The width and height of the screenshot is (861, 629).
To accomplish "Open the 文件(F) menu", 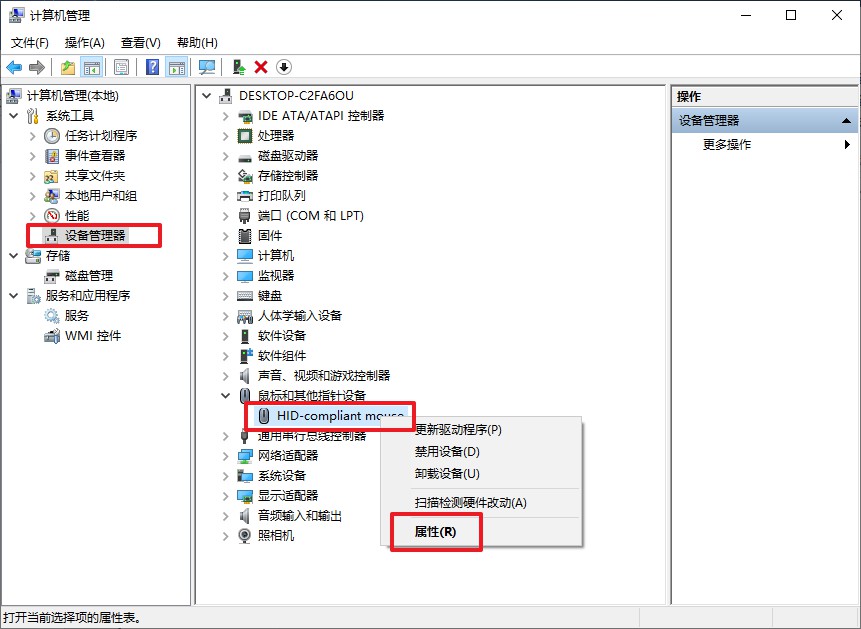I will coord(30,42).
